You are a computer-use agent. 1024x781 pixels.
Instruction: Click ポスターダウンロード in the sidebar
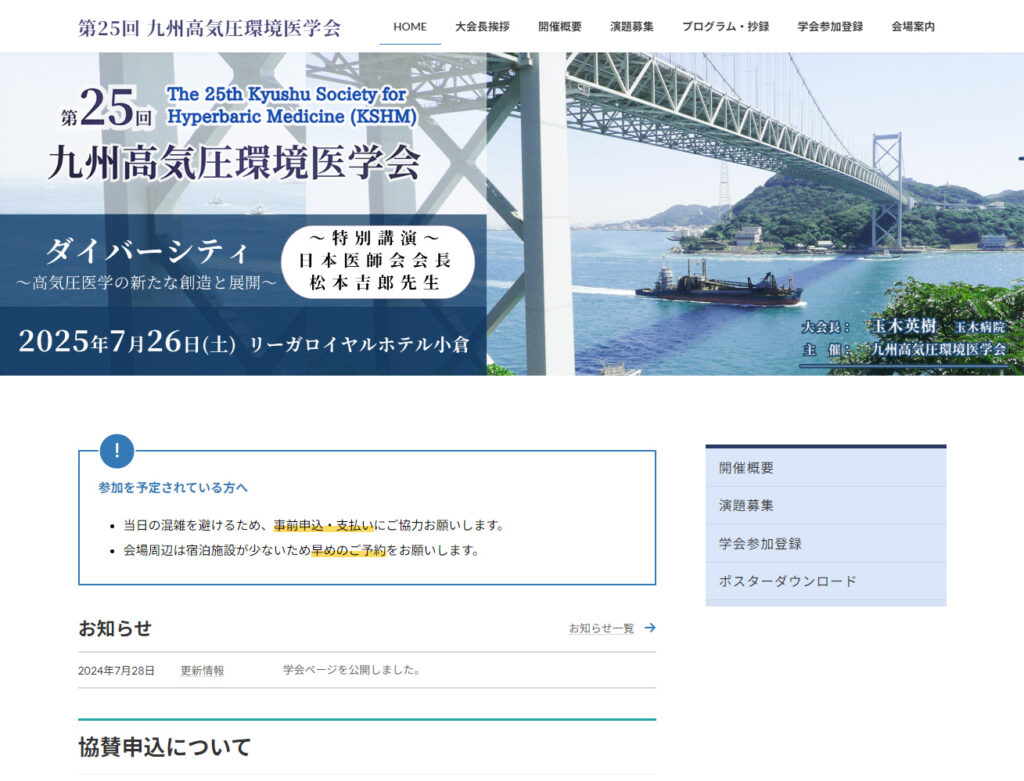pos(788,582)
